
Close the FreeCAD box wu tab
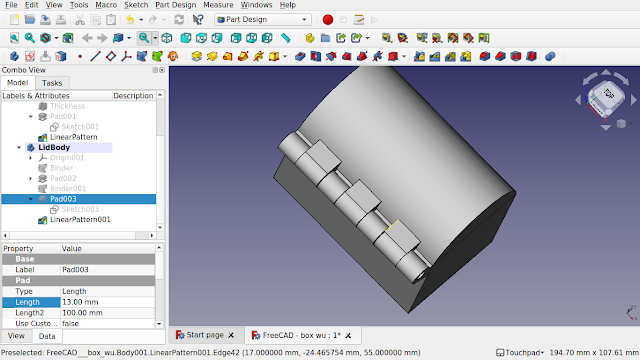point(348,336)
